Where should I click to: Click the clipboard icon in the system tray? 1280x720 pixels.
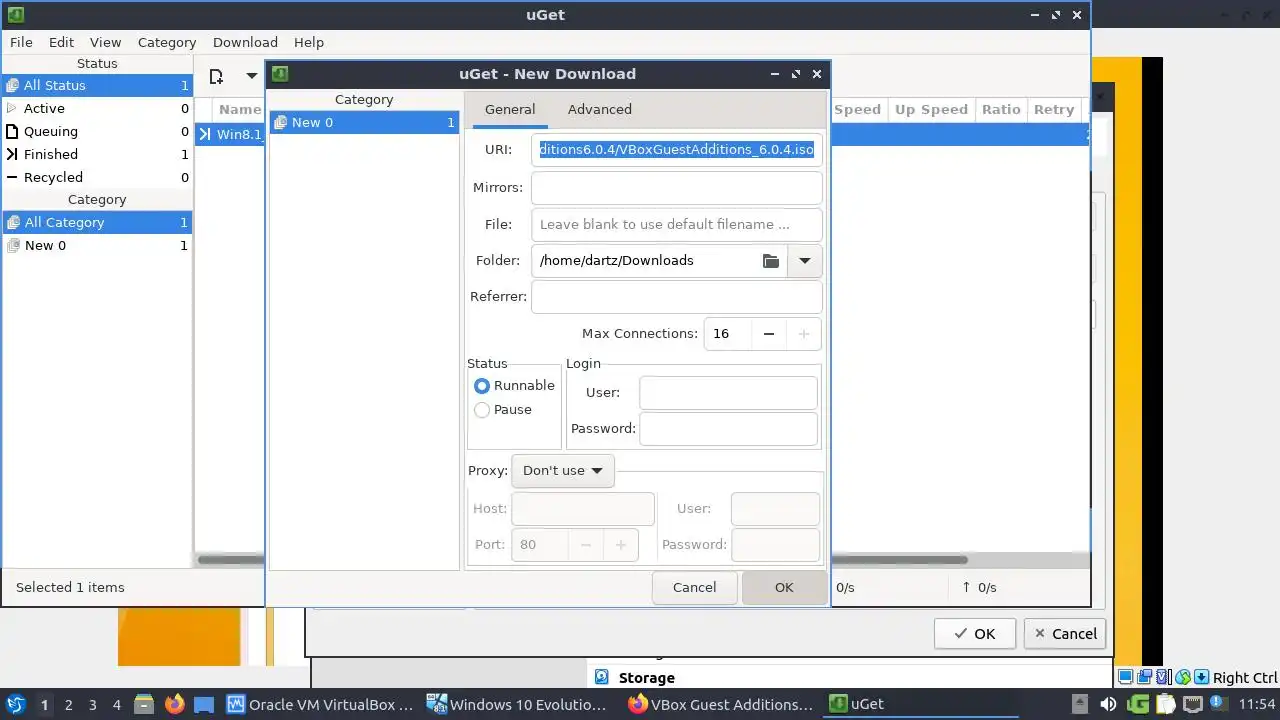(x=1166, y=705)
